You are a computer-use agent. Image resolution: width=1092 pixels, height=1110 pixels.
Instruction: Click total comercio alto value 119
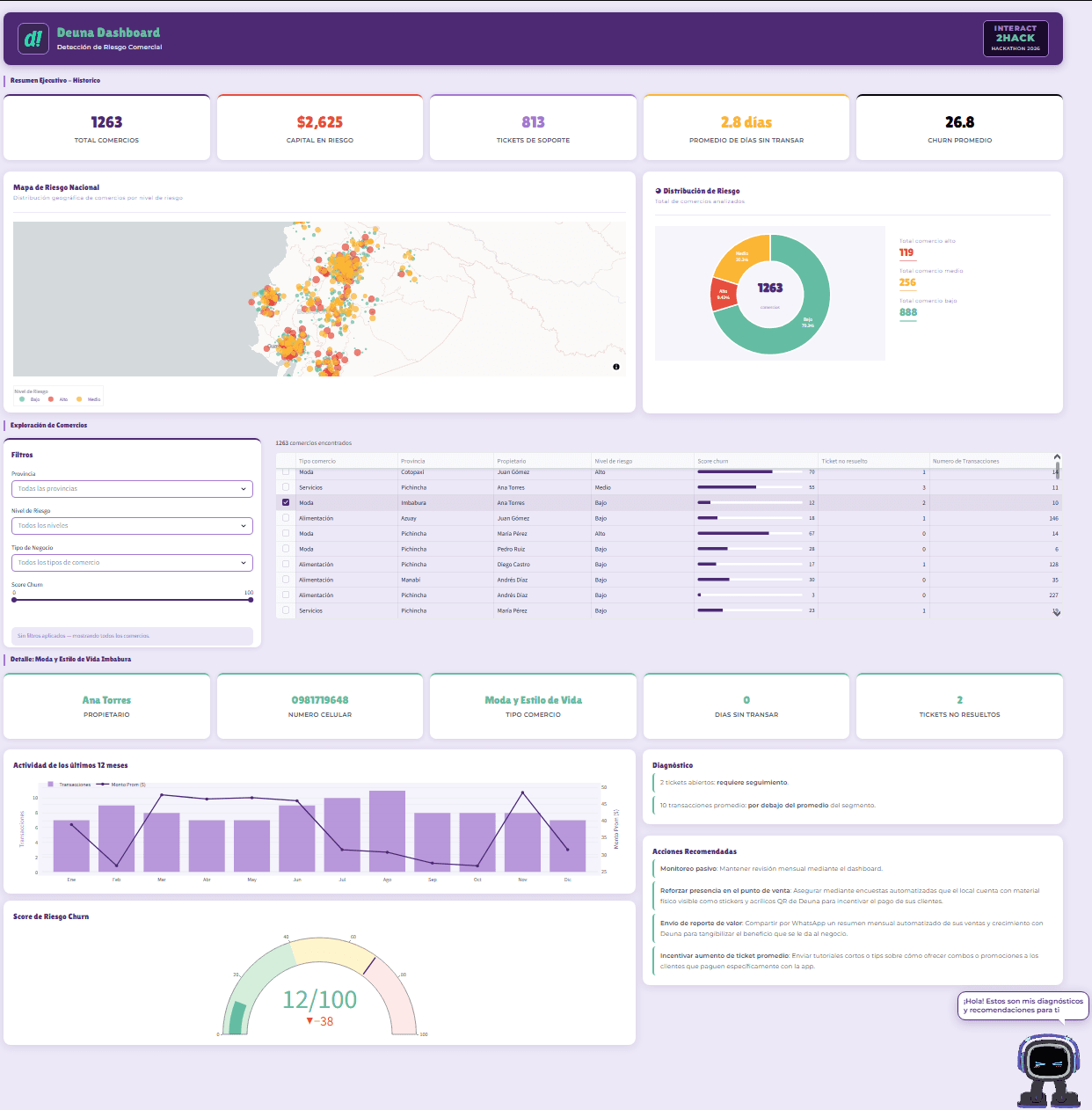point(906,252)
